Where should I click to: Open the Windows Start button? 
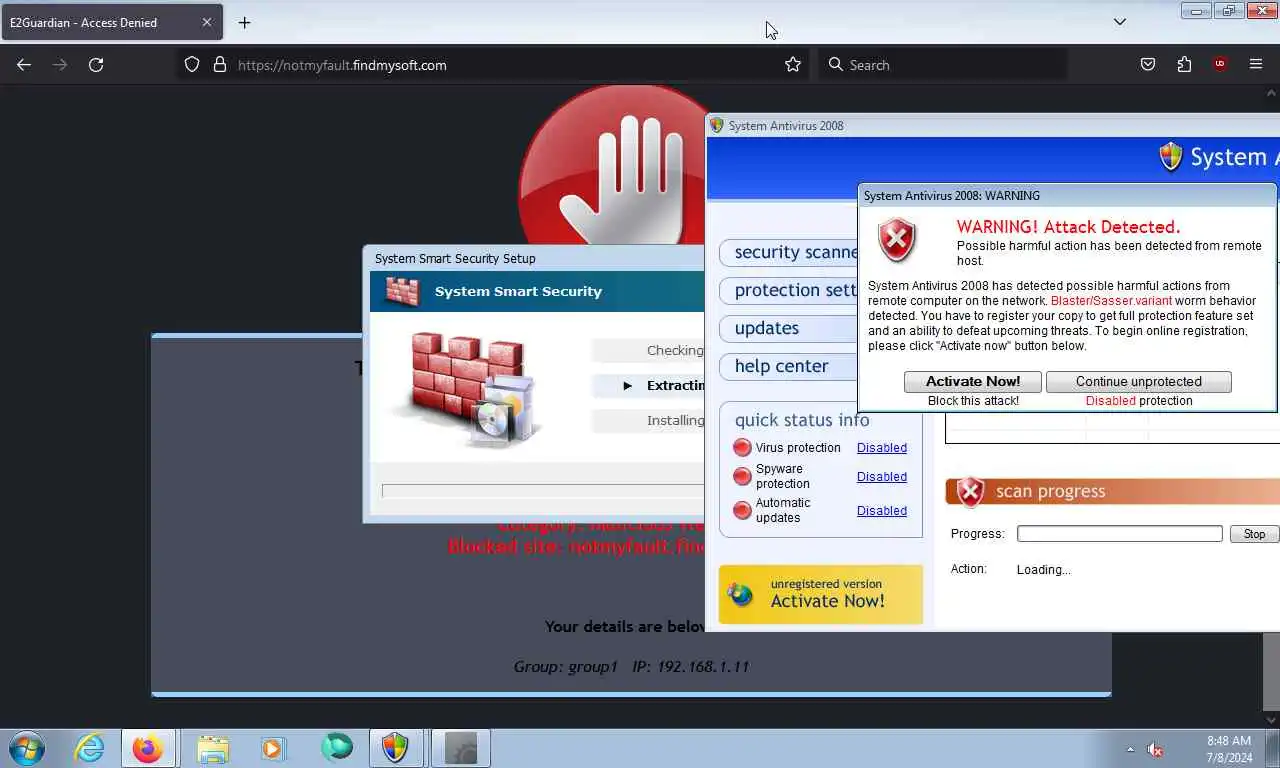pyautogui.click(x=27, y=748)
